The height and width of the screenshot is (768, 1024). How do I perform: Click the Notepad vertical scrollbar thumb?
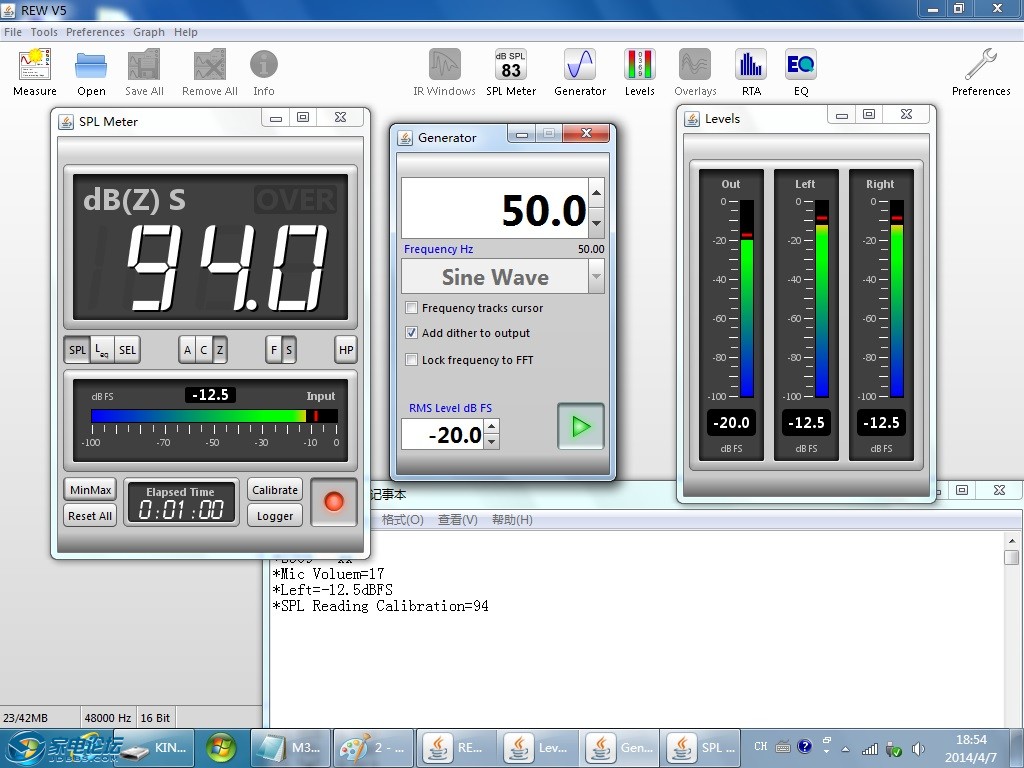point(1012,557)
